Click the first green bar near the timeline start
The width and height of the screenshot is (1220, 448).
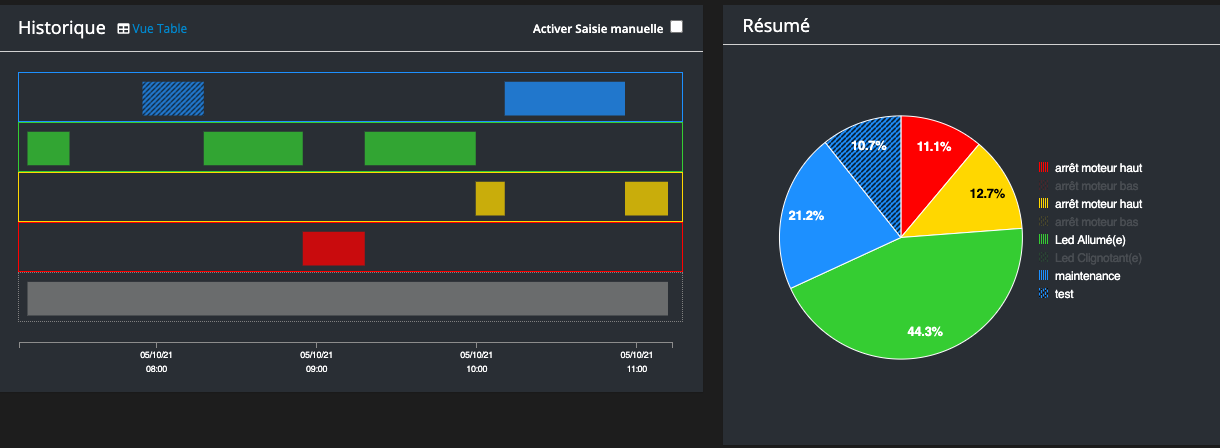[48, 148]
